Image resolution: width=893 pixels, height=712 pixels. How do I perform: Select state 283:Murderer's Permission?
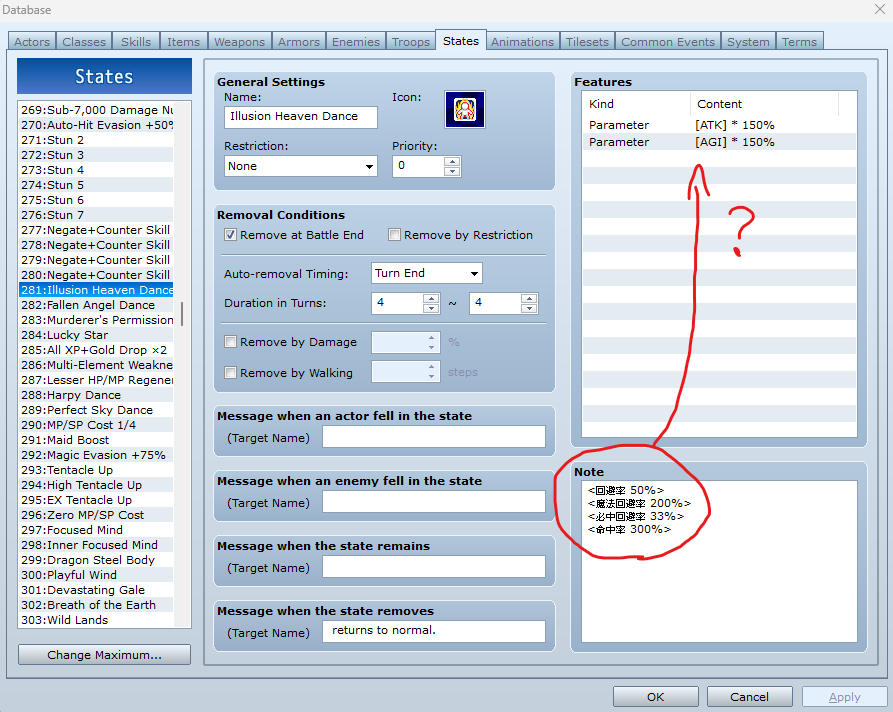(96, 320)
